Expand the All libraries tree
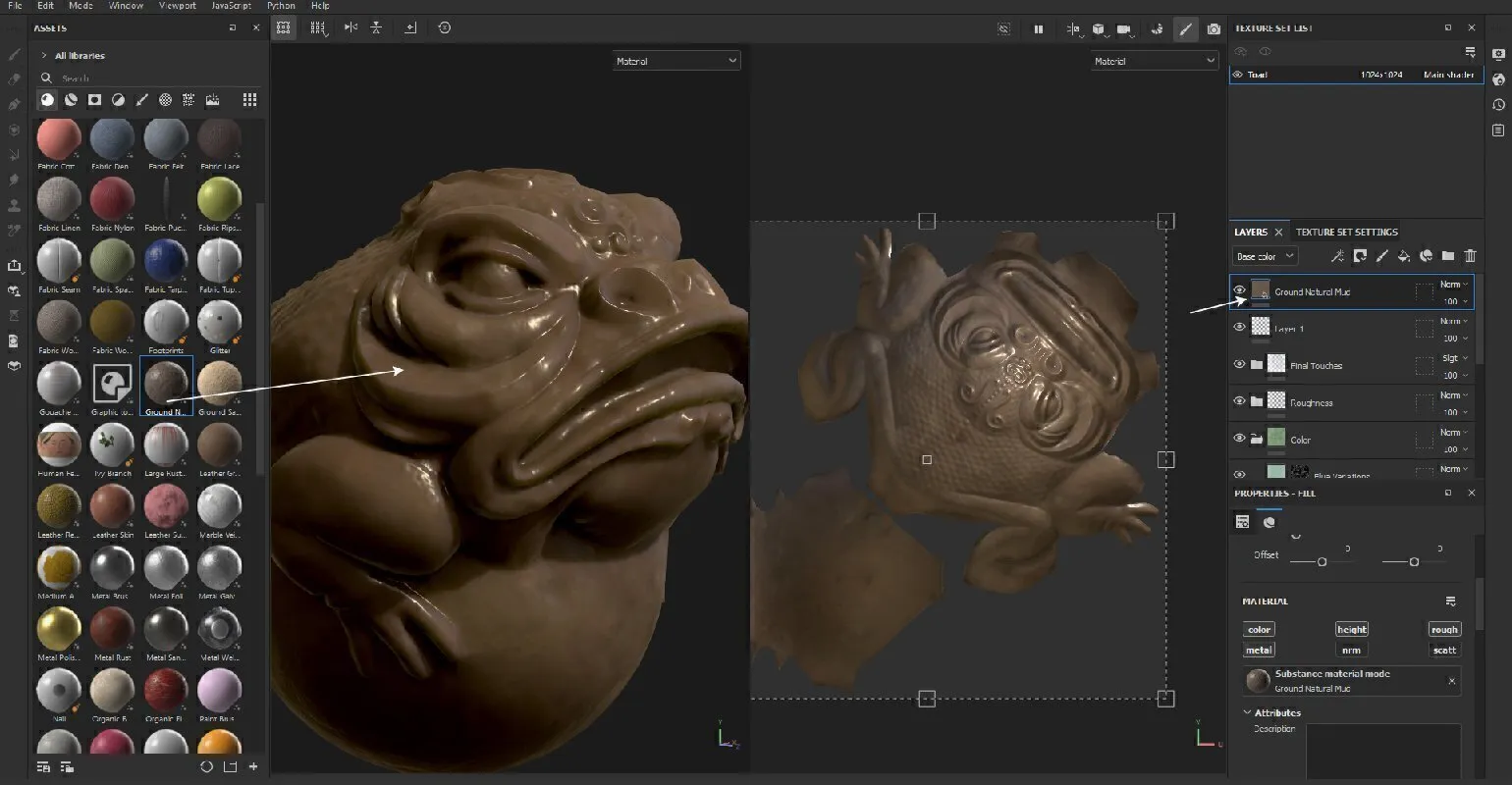The width and height of the screenshot is (1512, 785). click(44, 56)
